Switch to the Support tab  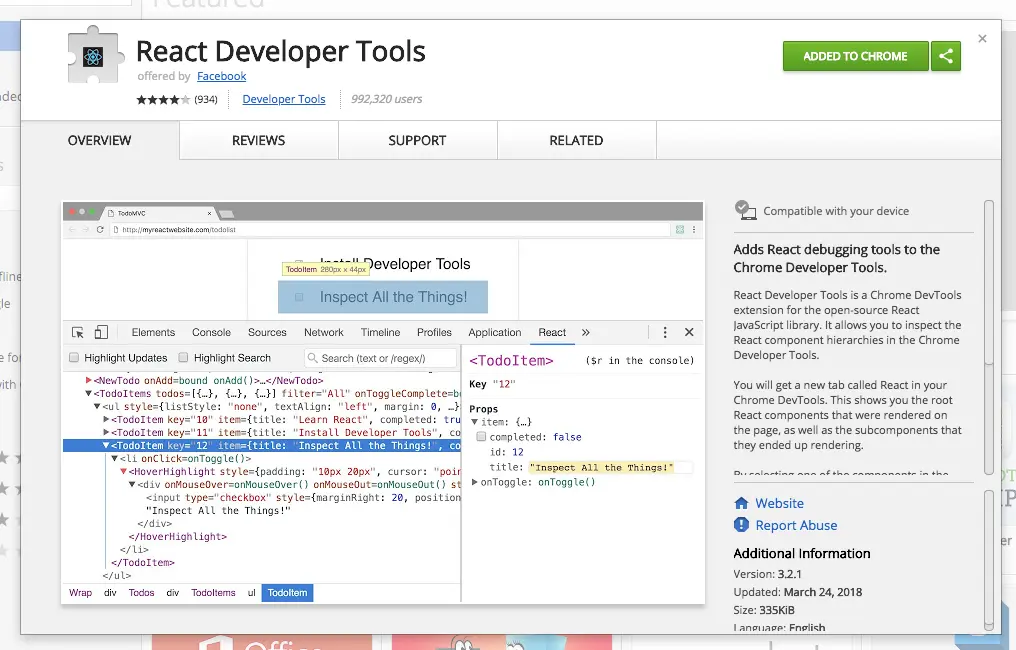coord(417,140)
